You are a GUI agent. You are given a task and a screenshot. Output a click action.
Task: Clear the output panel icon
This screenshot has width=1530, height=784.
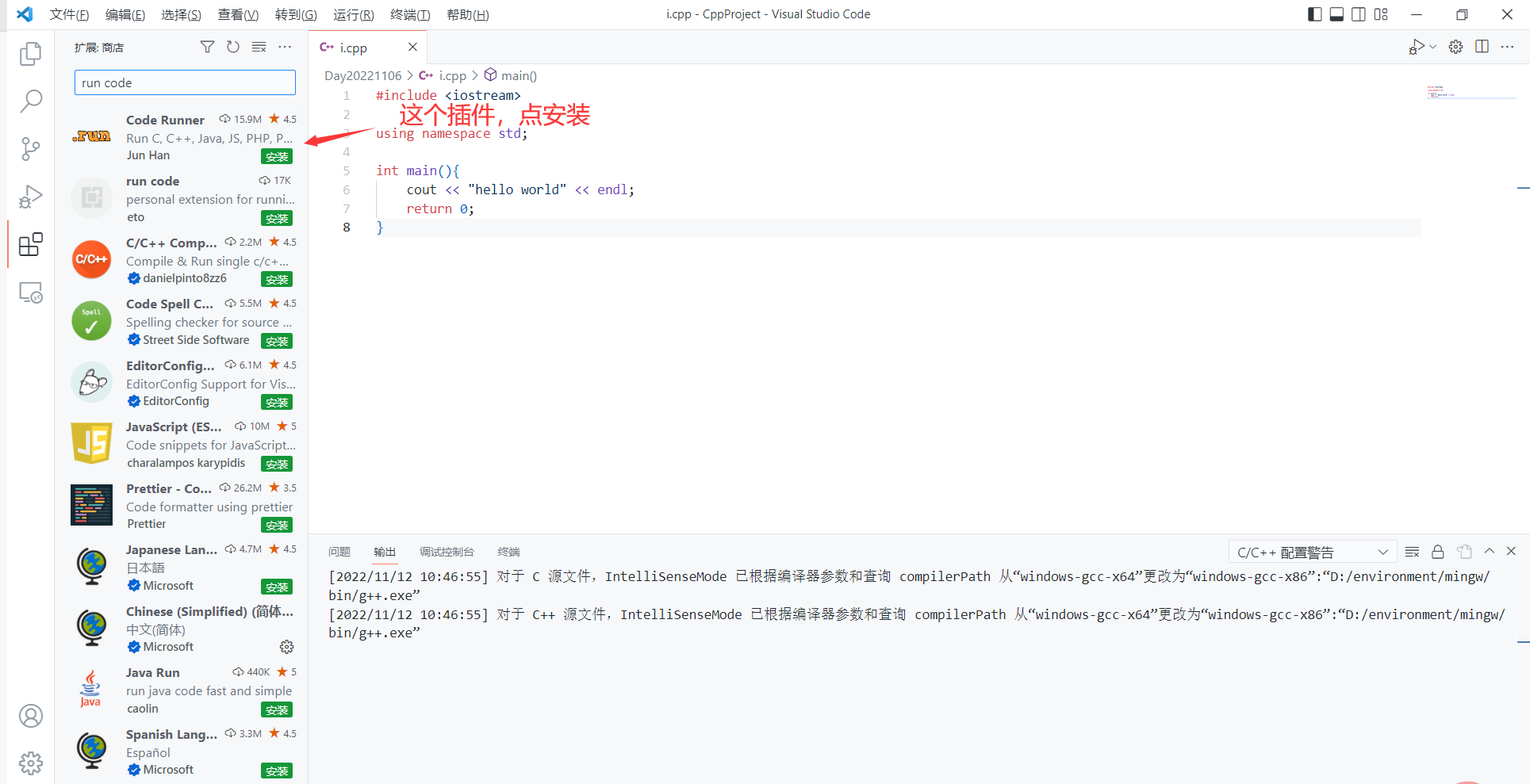pos(1412,552)
